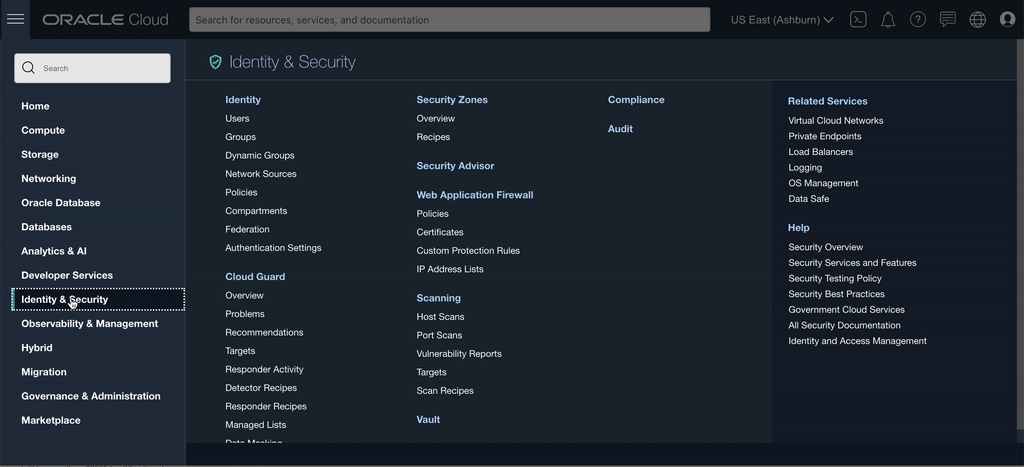Select Databases in the navigation menu

coord(46,227)
